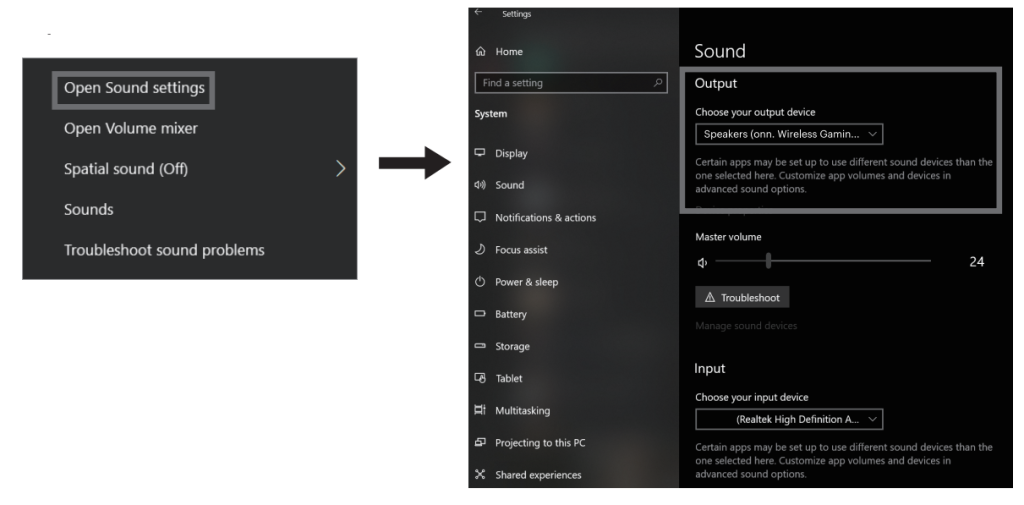Click the Sound speaker icon in sidebar
This screenshot has width=1024, height=505.
coord(480,185)
